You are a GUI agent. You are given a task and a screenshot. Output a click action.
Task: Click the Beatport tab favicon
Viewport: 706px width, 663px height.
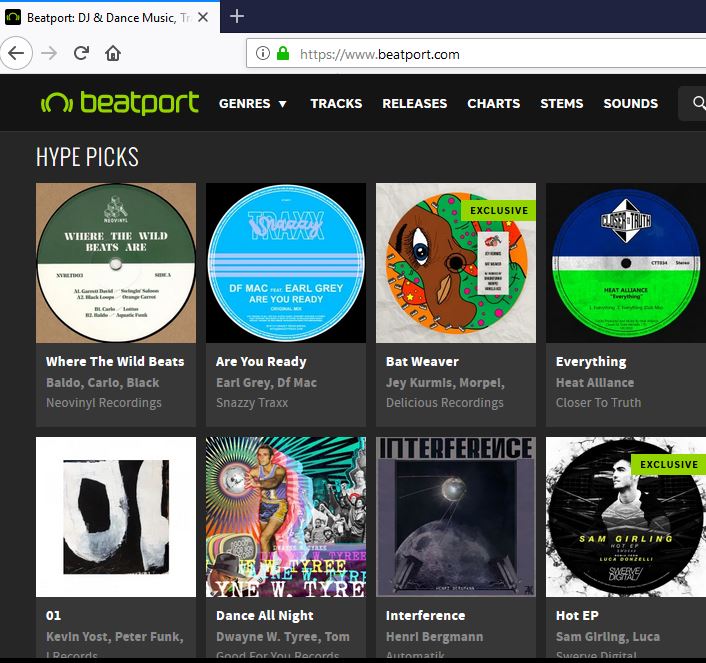click(x=13, y=17)
